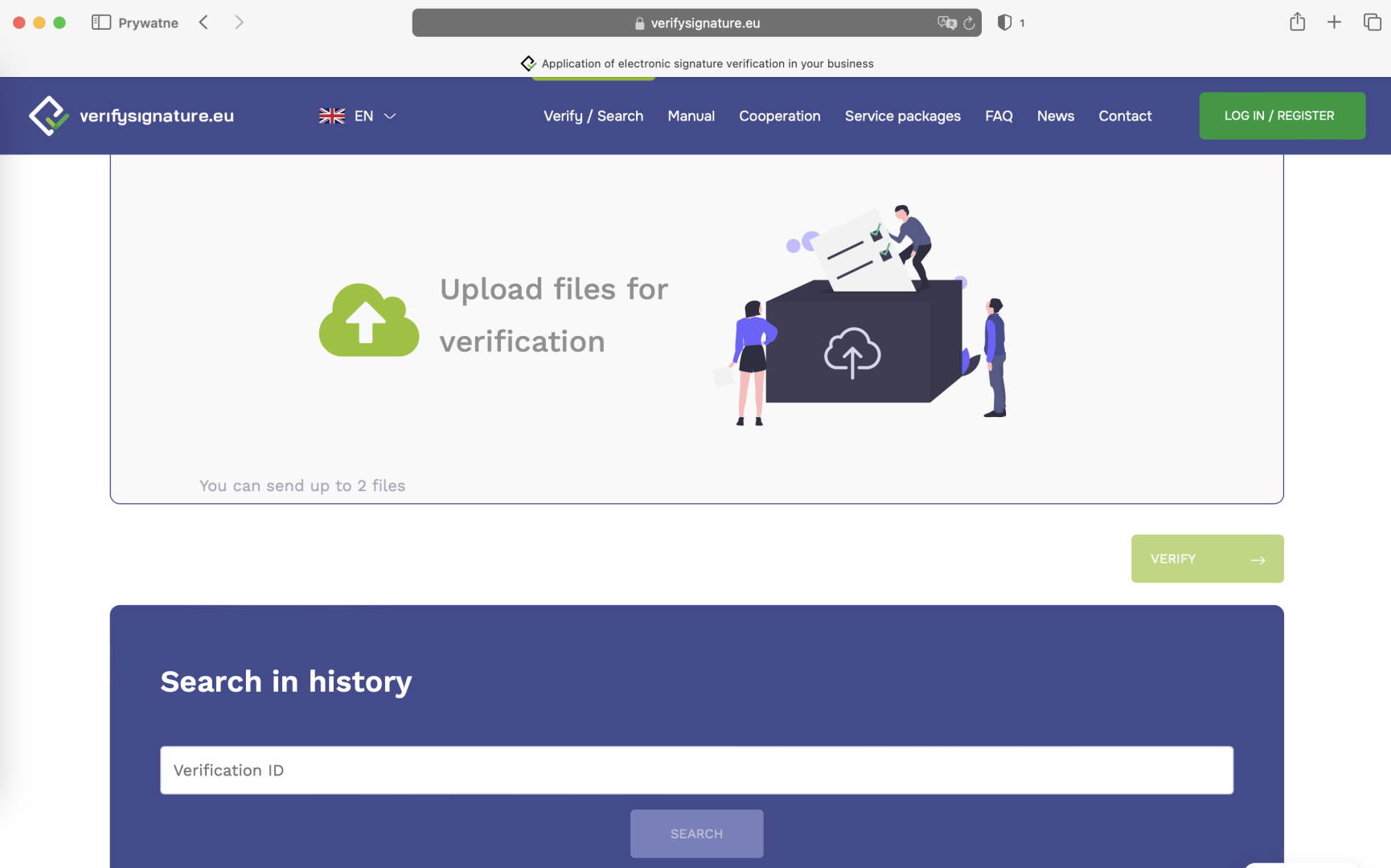This screenshot has width=1391, height=868.
Task: Click the privacy shield icon showing 1
Action: (x=1005, y=22)
